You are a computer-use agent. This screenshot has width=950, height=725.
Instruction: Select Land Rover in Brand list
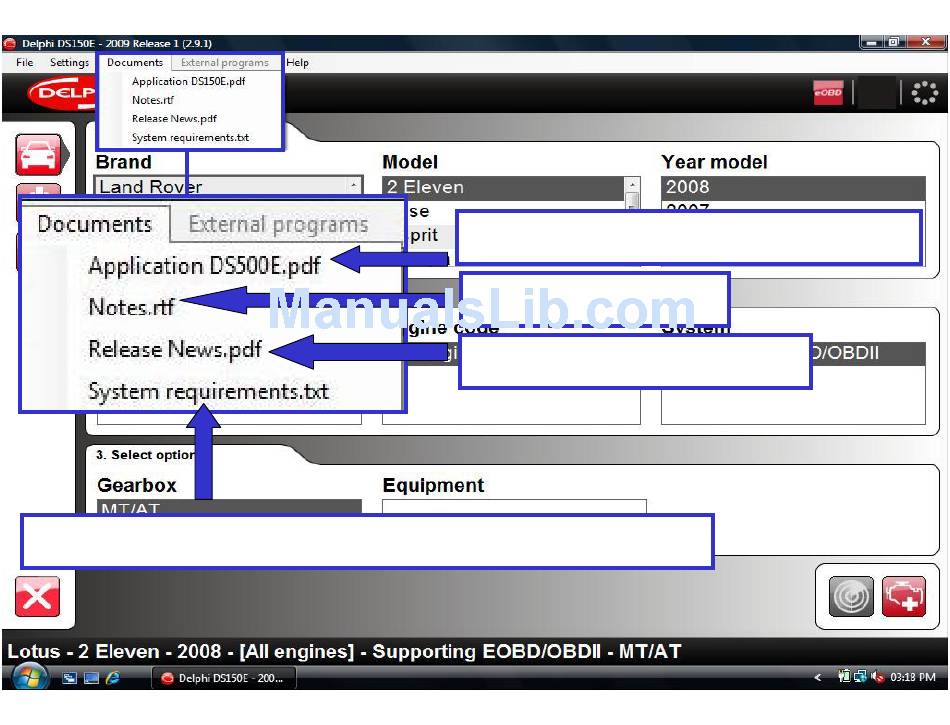221,186
